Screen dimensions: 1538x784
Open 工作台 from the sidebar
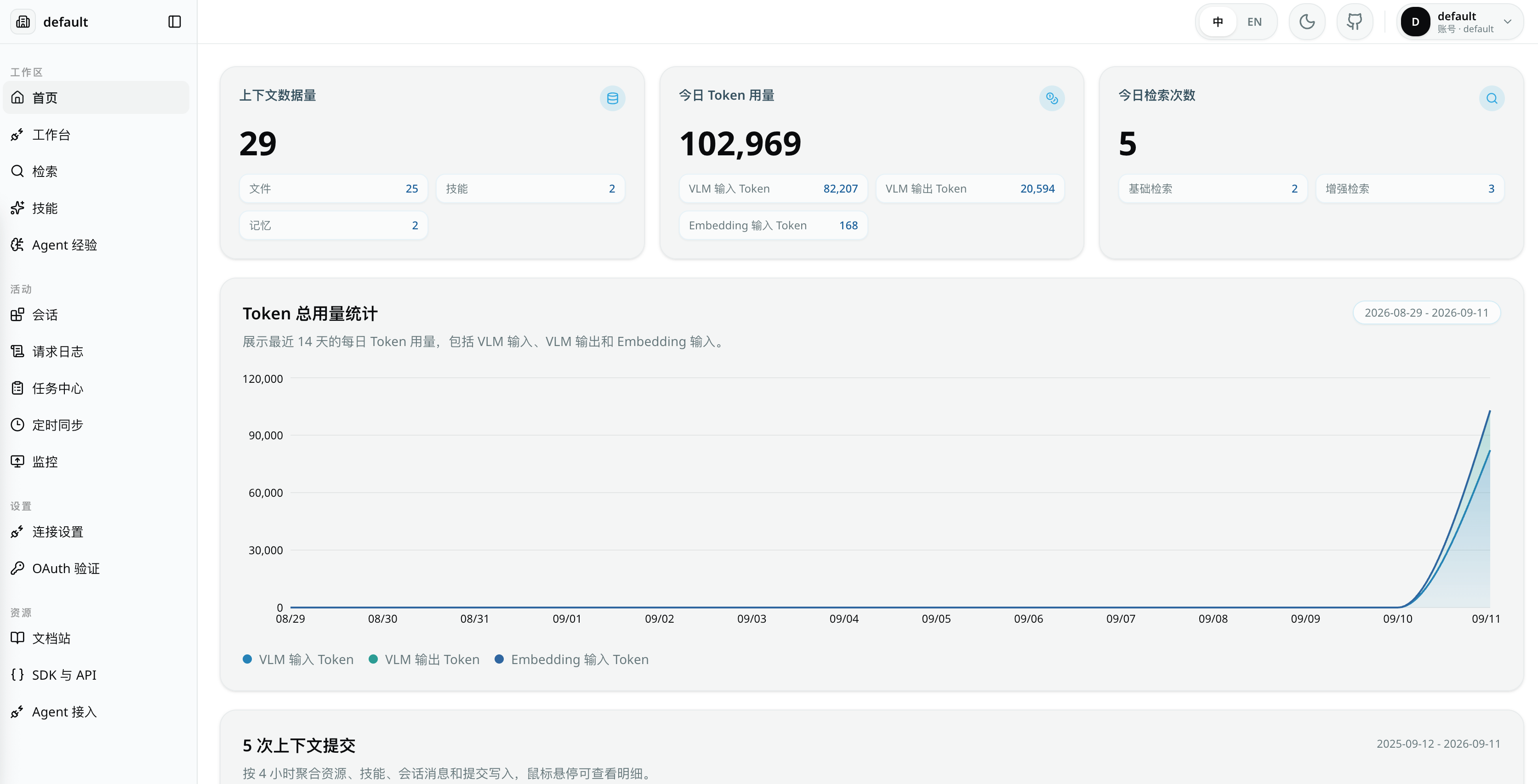96,134
